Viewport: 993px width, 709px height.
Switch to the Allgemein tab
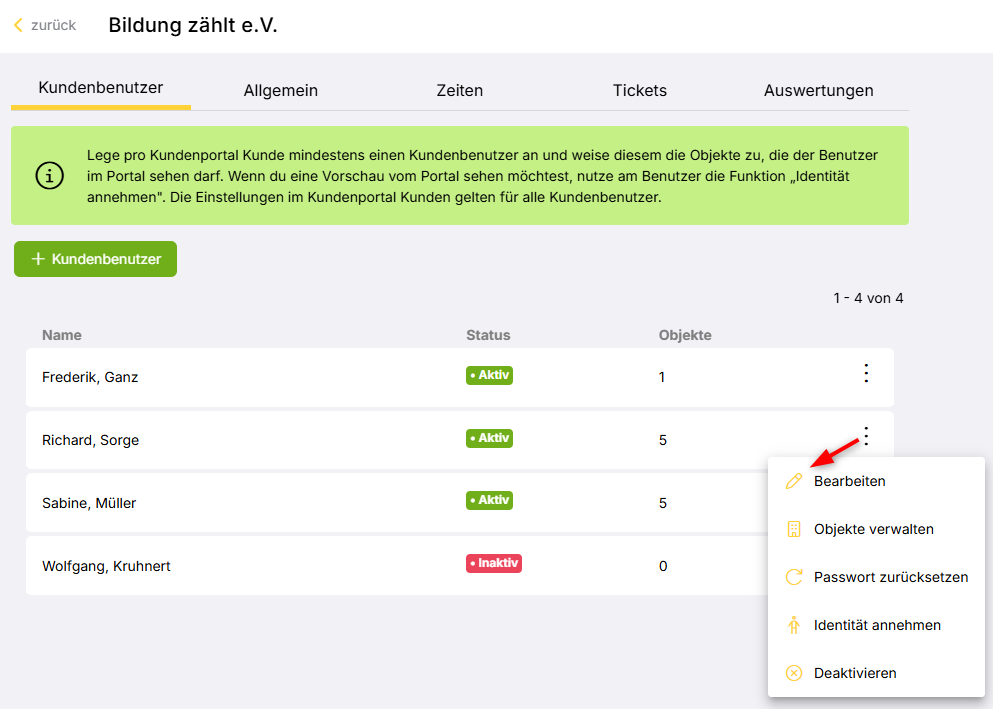click(280, 90)
